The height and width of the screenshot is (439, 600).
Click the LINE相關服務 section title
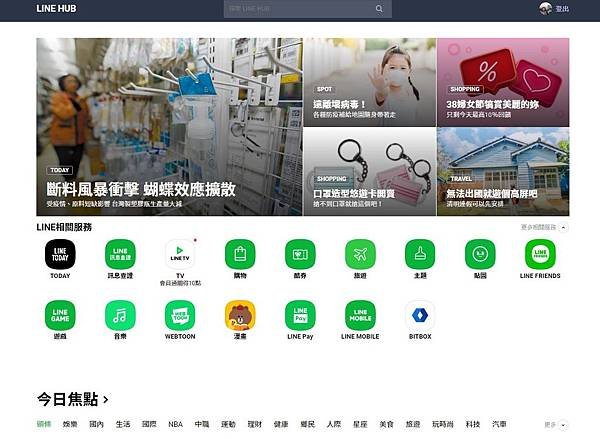pos(64,227)
